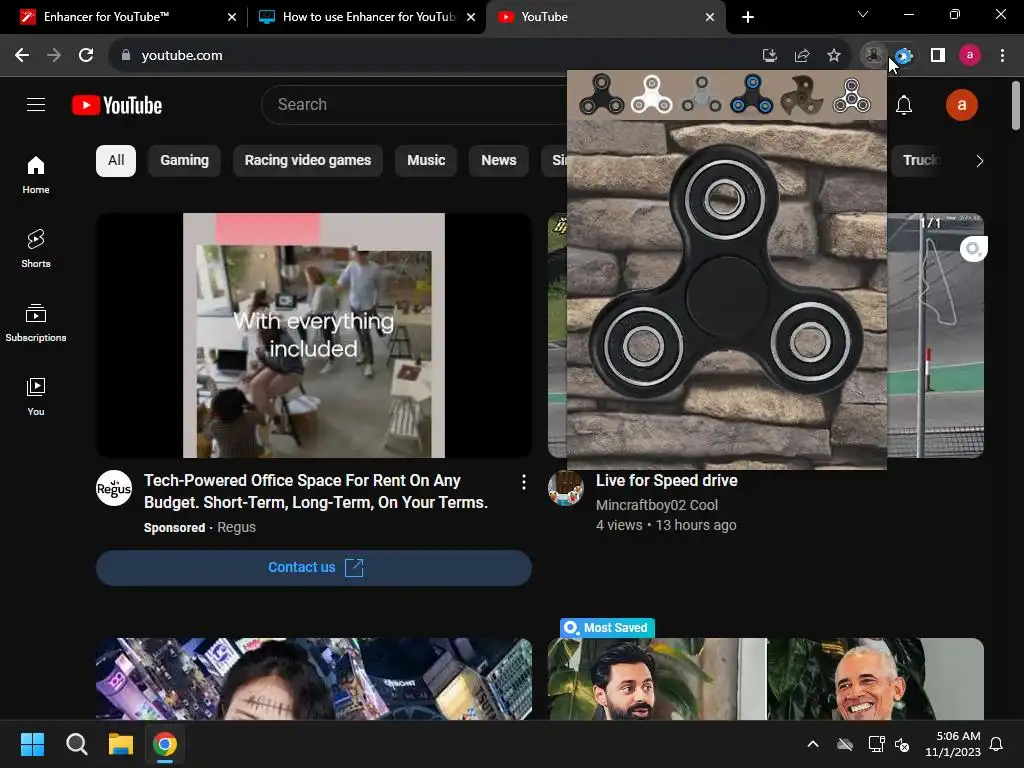
Task: Open YouTube account avatar menu
Action: [961, 105]
